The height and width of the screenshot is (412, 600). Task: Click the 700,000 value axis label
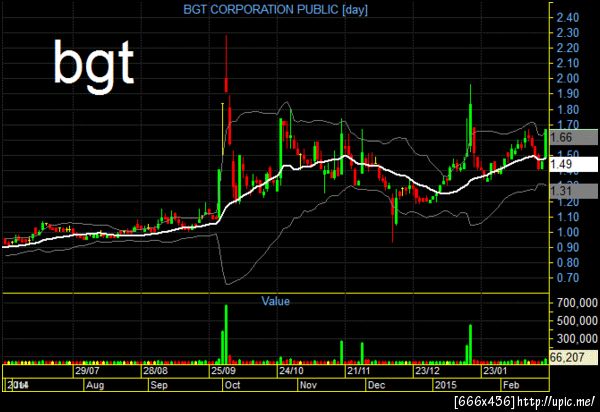577,303
